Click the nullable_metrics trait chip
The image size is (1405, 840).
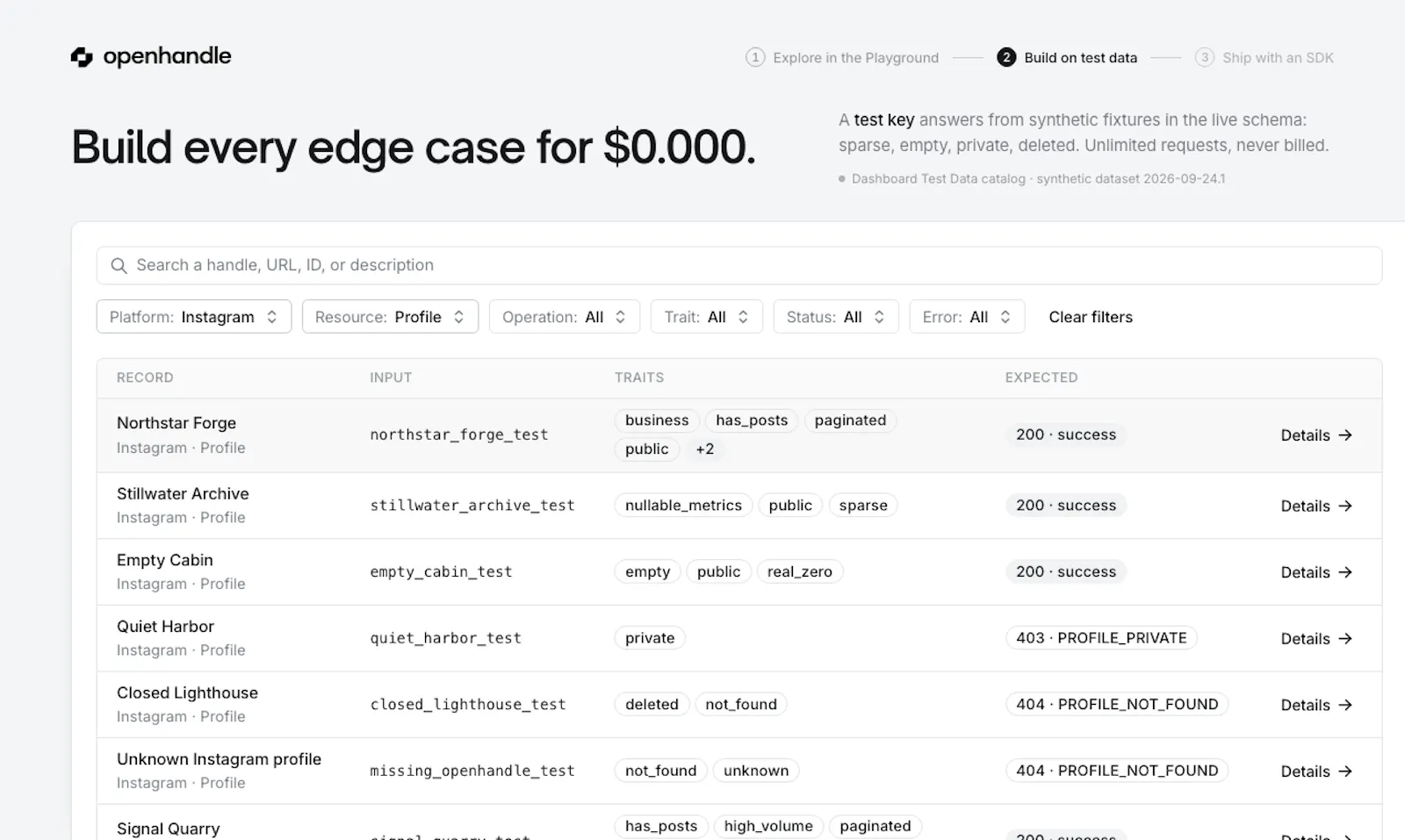[x=683, y=506]
